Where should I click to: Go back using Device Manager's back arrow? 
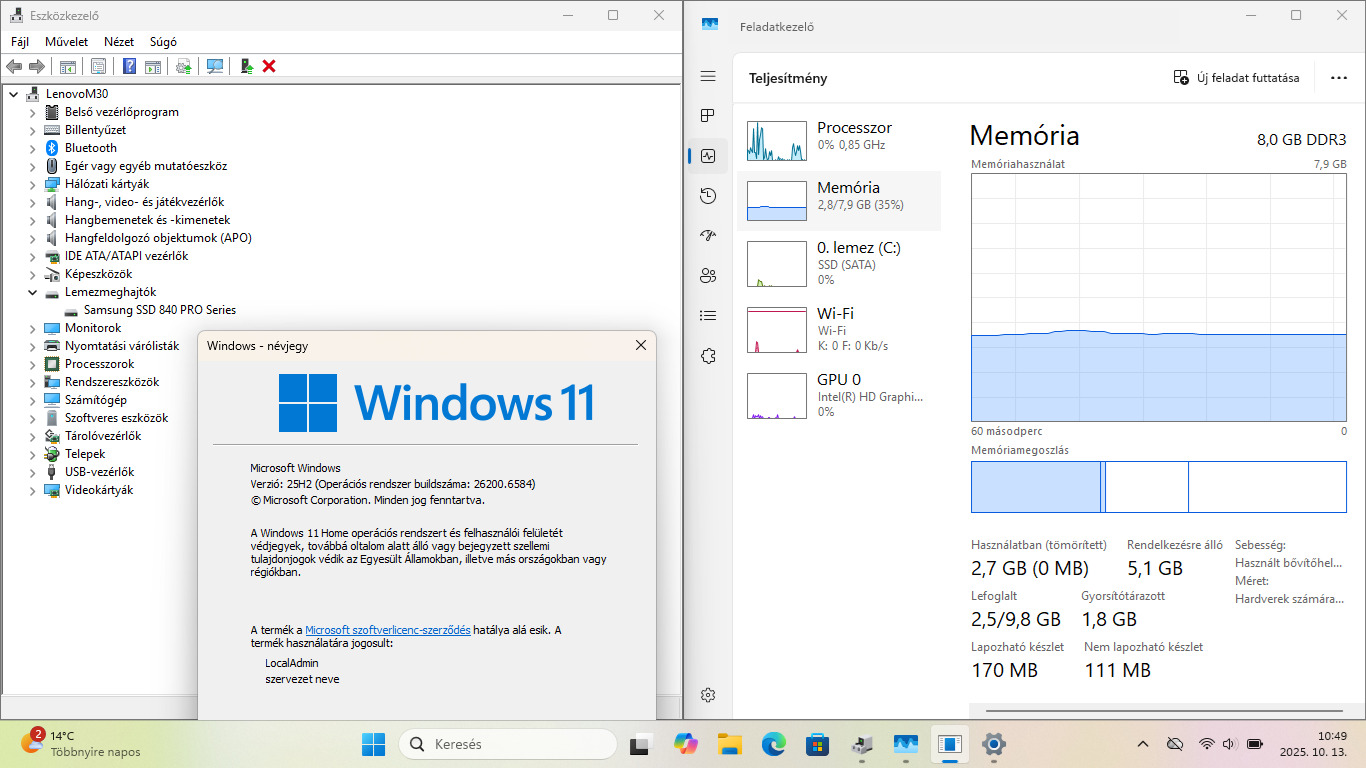tap(14, 66)
